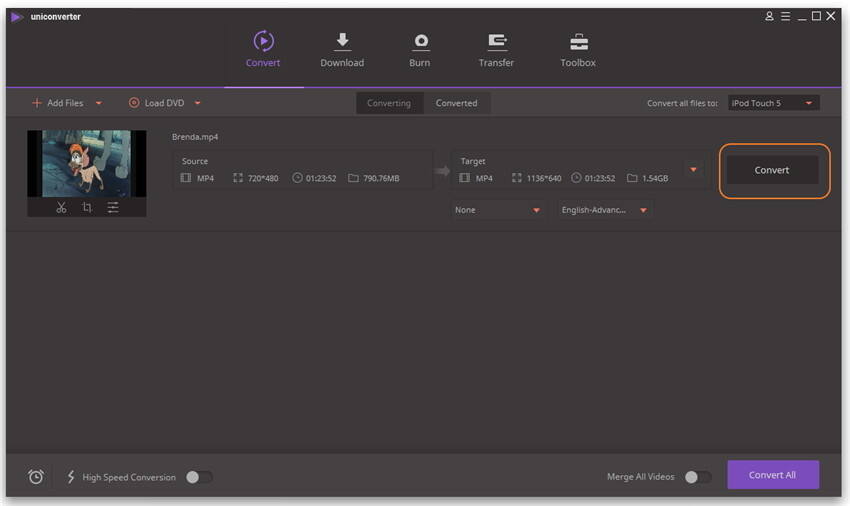Switch to the Converted sub-tab
850x506 pixels.
point(456,103)
